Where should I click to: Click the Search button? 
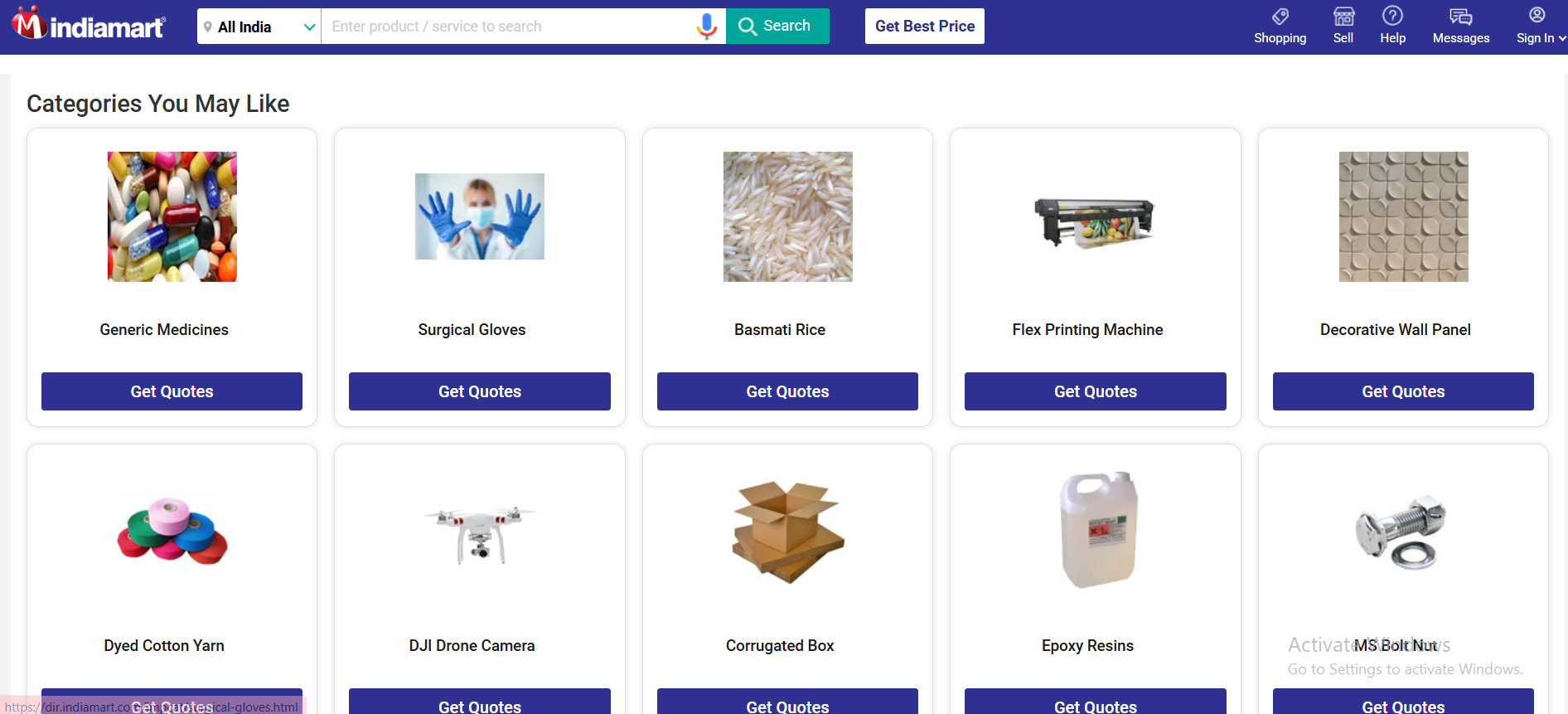coord(777,26)
